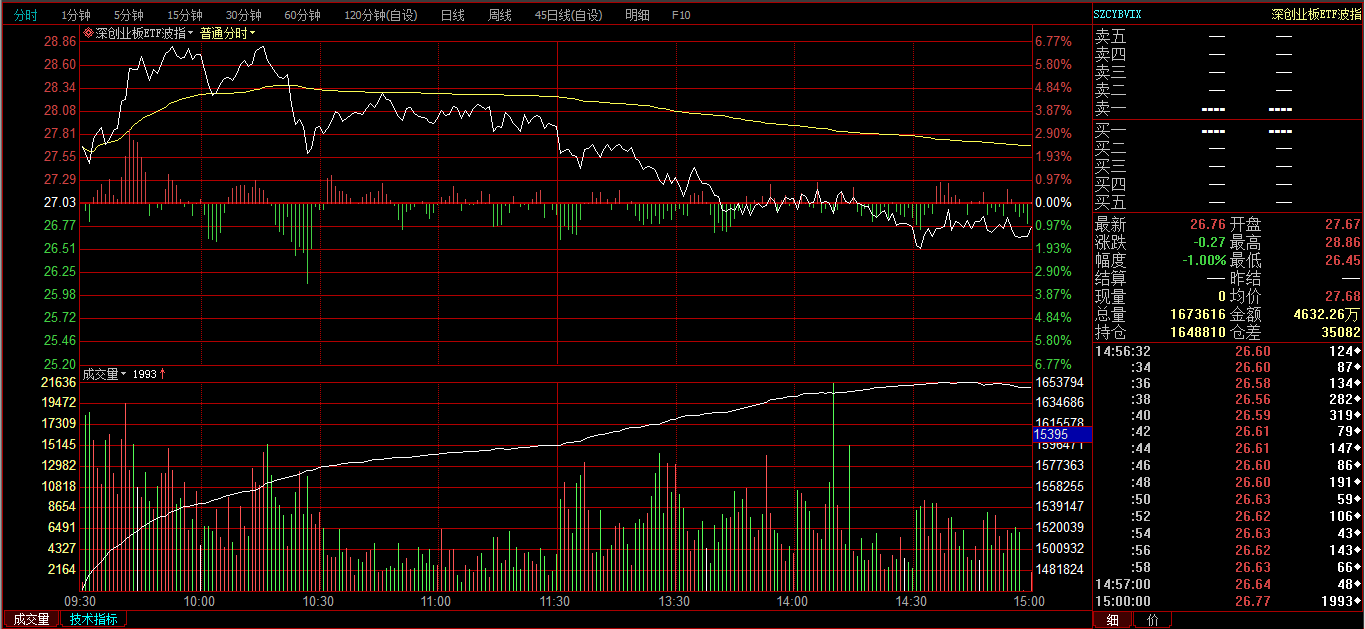Toggle the 价 price tab under tick list
The image size is (1365, 629).
tap(1152, 620)
